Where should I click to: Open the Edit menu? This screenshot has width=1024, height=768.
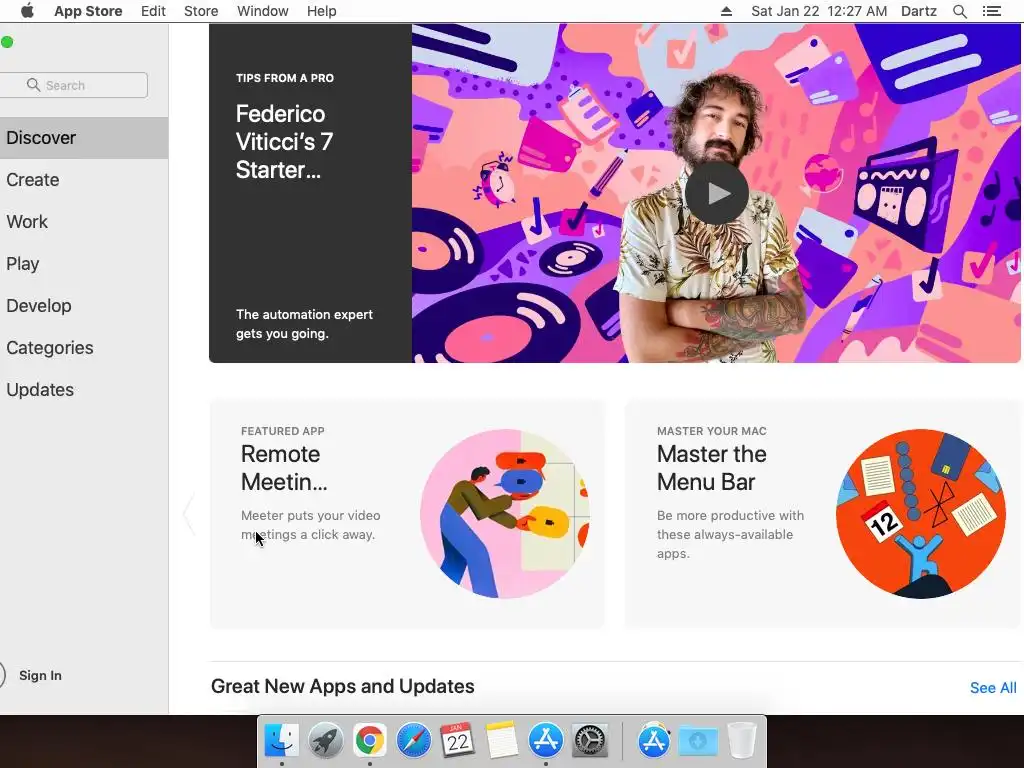pyautogui.click(x=153, y=11)
